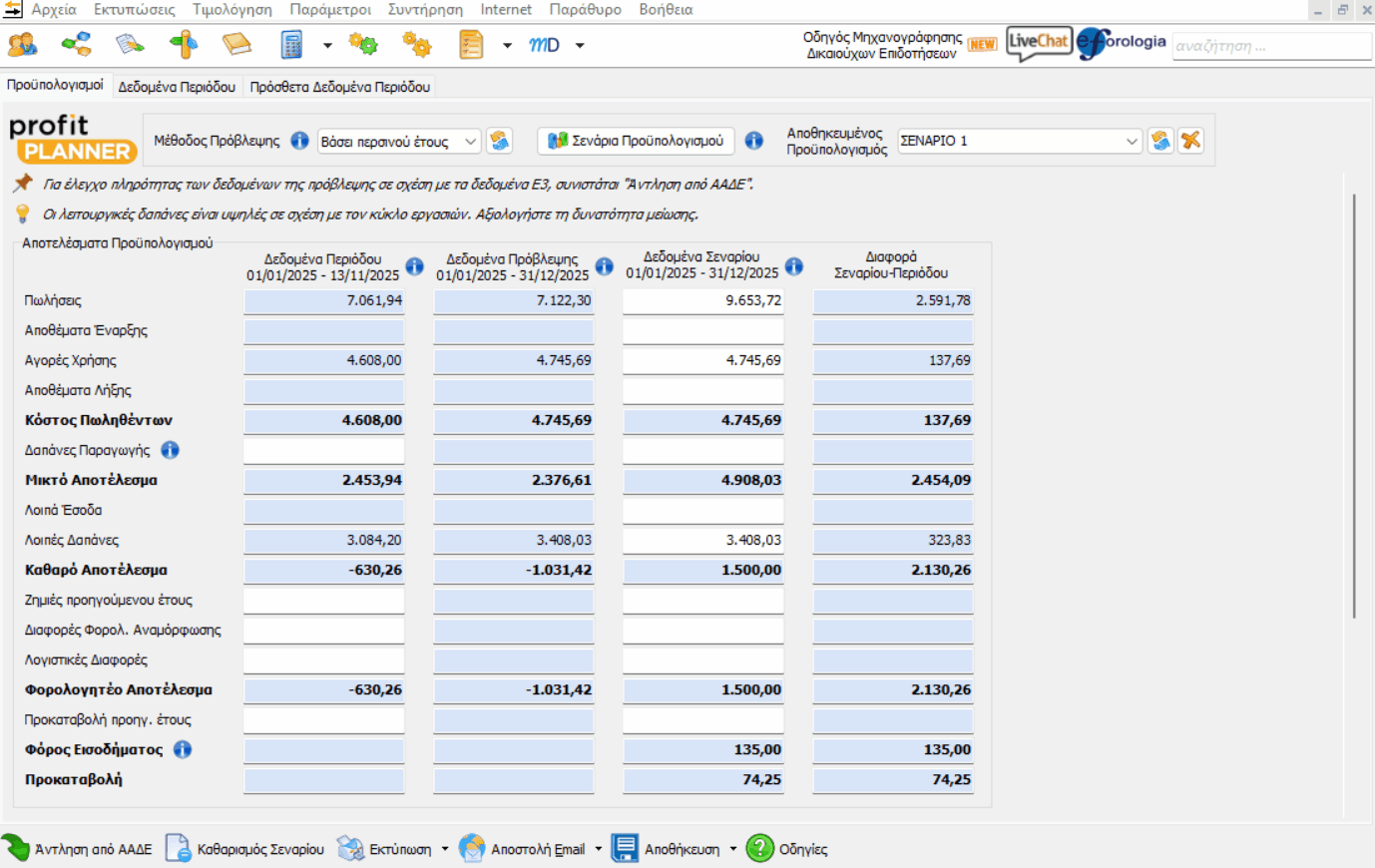
Task: Open the Τιμολόγηση menu
Action: click(x=231, y=9)
